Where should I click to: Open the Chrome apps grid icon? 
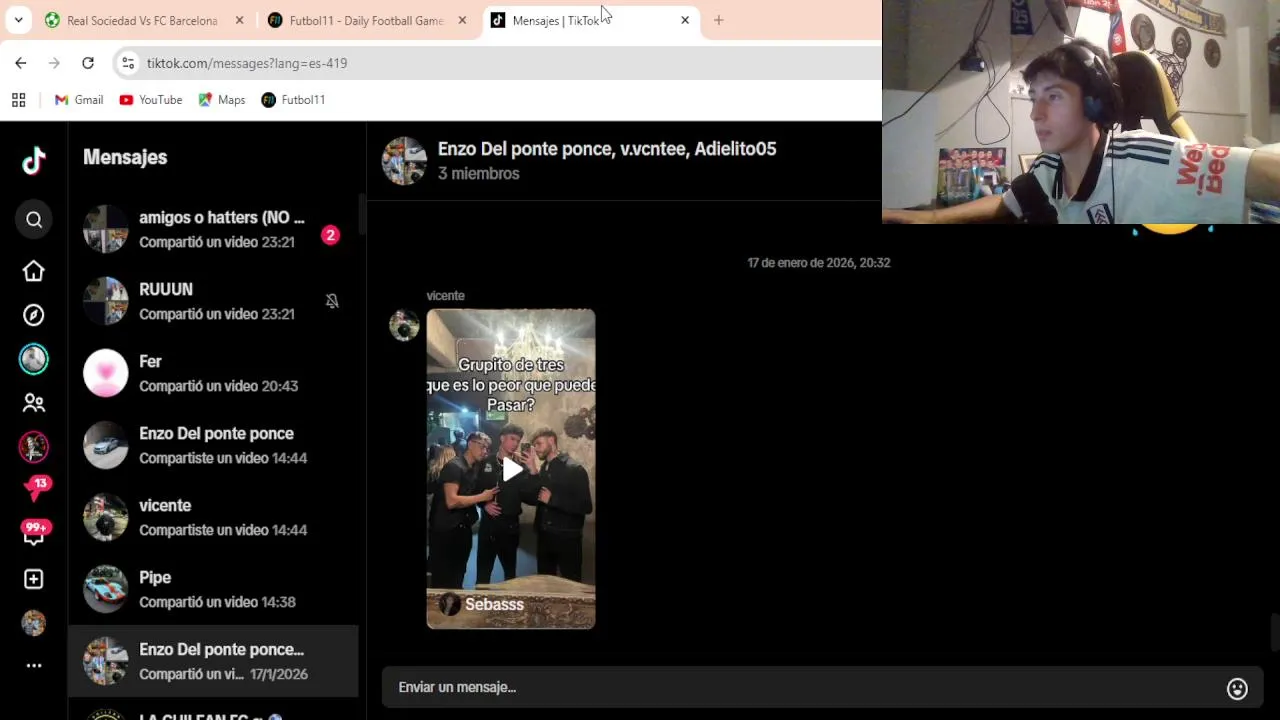(x=18, y=100)
